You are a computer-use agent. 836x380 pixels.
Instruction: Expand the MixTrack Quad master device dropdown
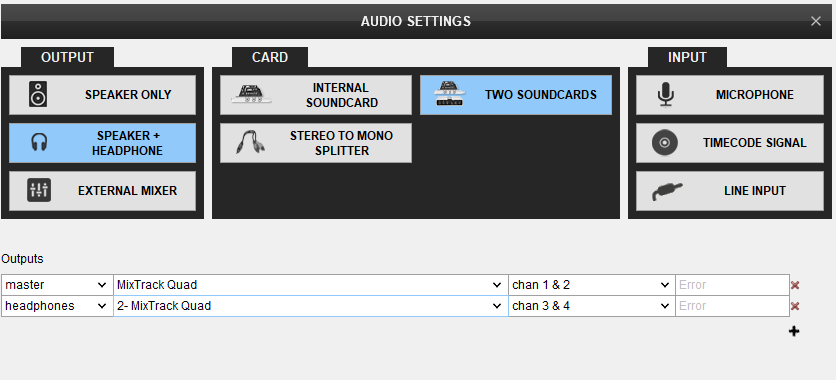tap(311, 285)
